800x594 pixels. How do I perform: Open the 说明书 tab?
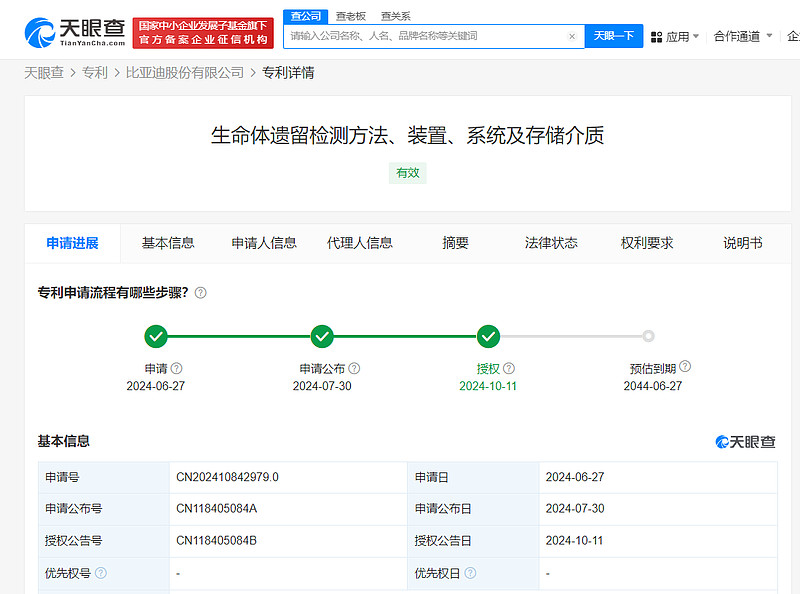(743, 243)
